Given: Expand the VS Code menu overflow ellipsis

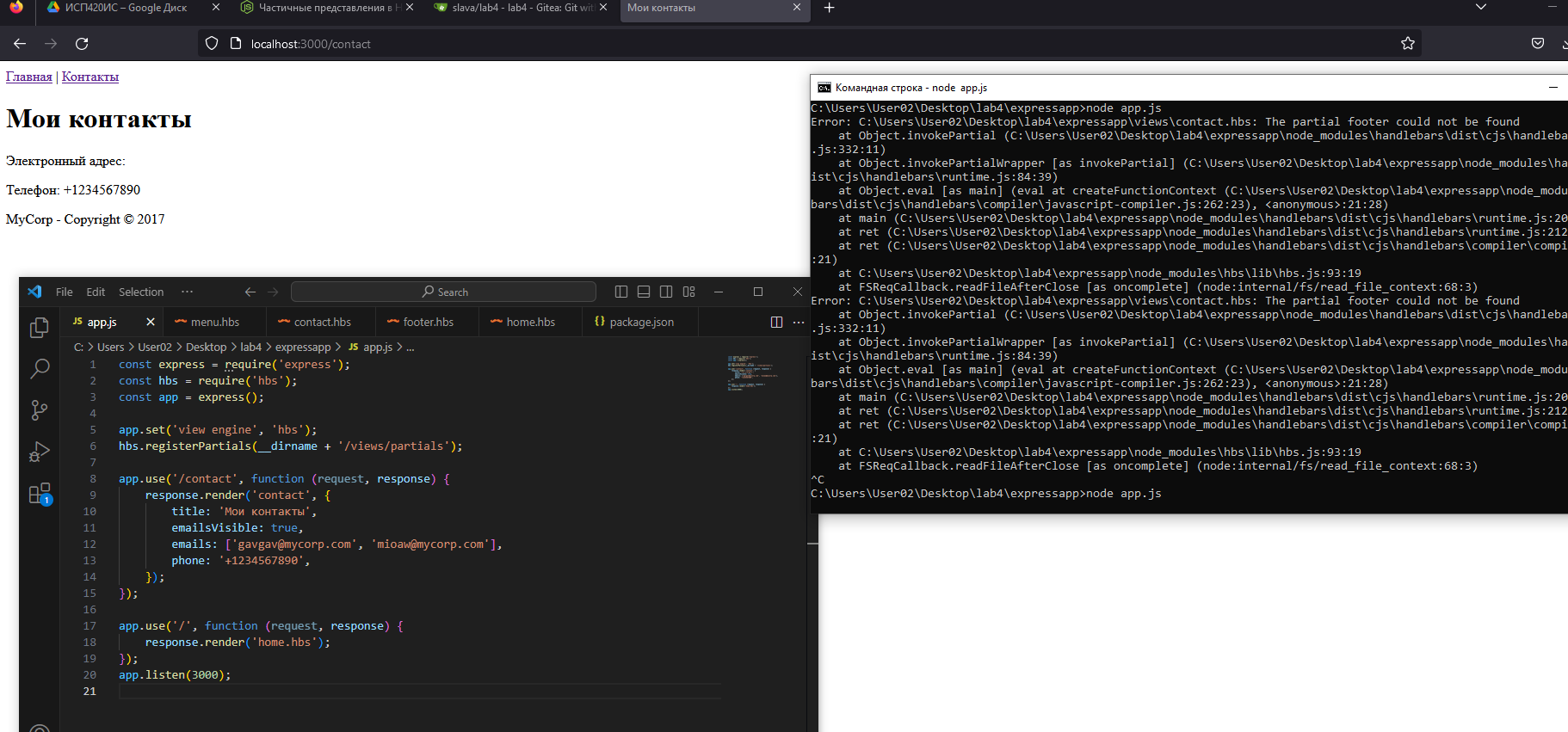Looking at the screenshot, I should click(x=187, y=292).
